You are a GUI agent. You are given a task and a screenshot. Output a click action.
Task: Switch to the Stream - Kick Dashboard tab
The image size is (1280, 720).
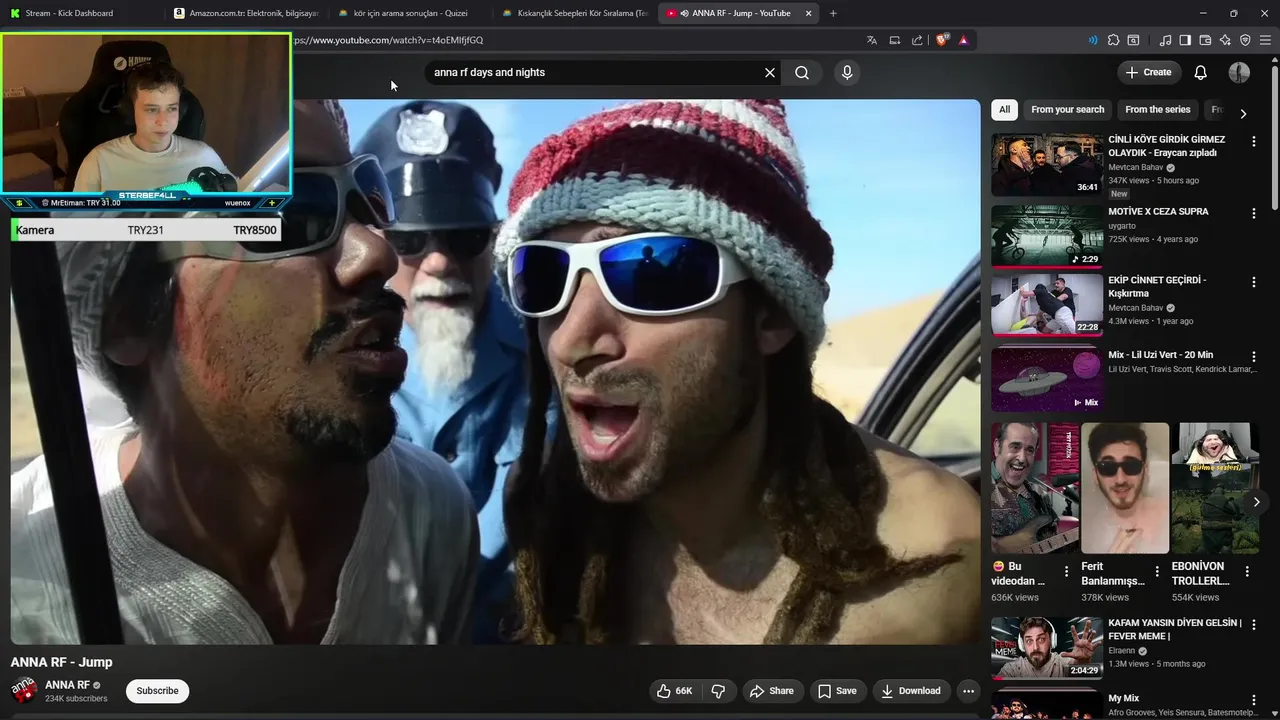click(x=68, y=13)
